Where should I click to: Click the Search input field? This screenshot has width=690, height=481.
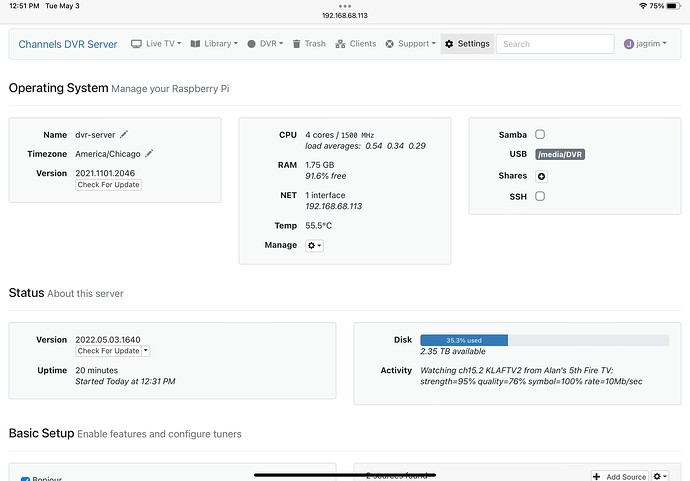pos(555,44)
